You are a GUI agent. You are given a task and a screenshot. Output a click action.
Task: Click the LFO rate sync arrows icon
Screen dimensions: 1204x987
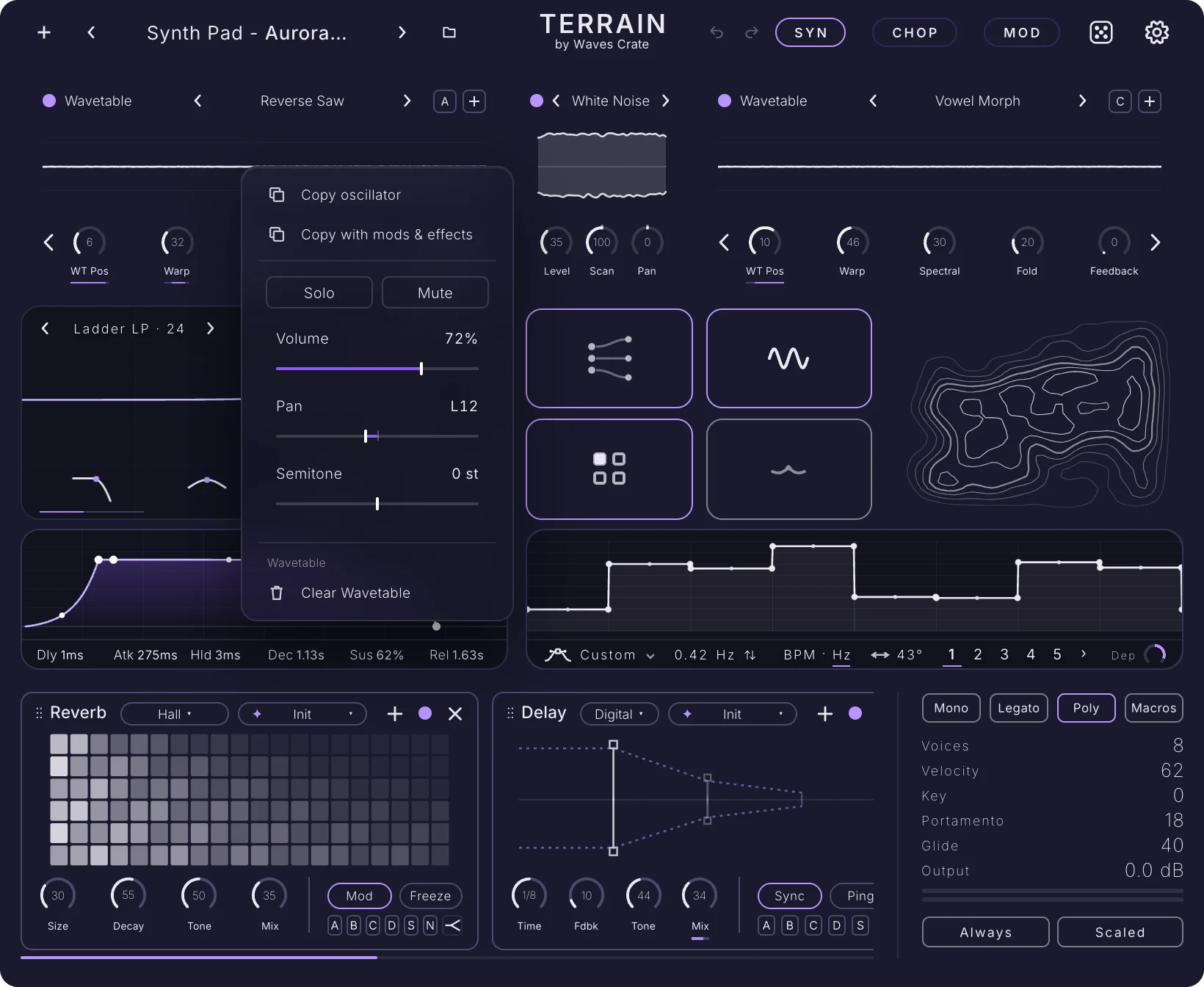pos(750,655)
